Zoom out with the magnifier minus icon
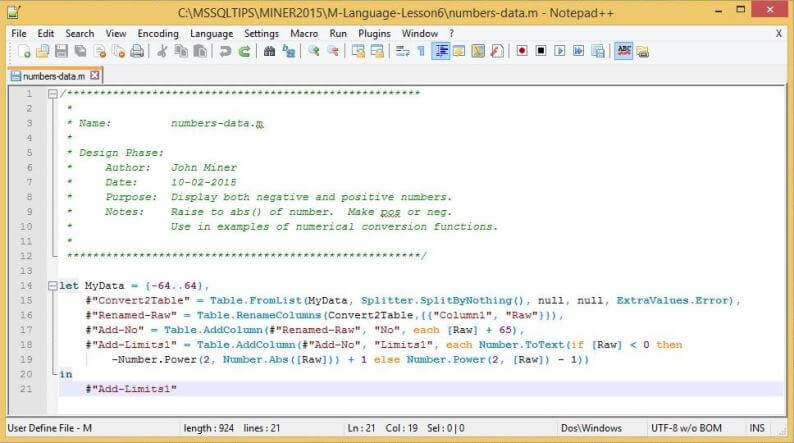The image size is (794, 443). (333, 51)
